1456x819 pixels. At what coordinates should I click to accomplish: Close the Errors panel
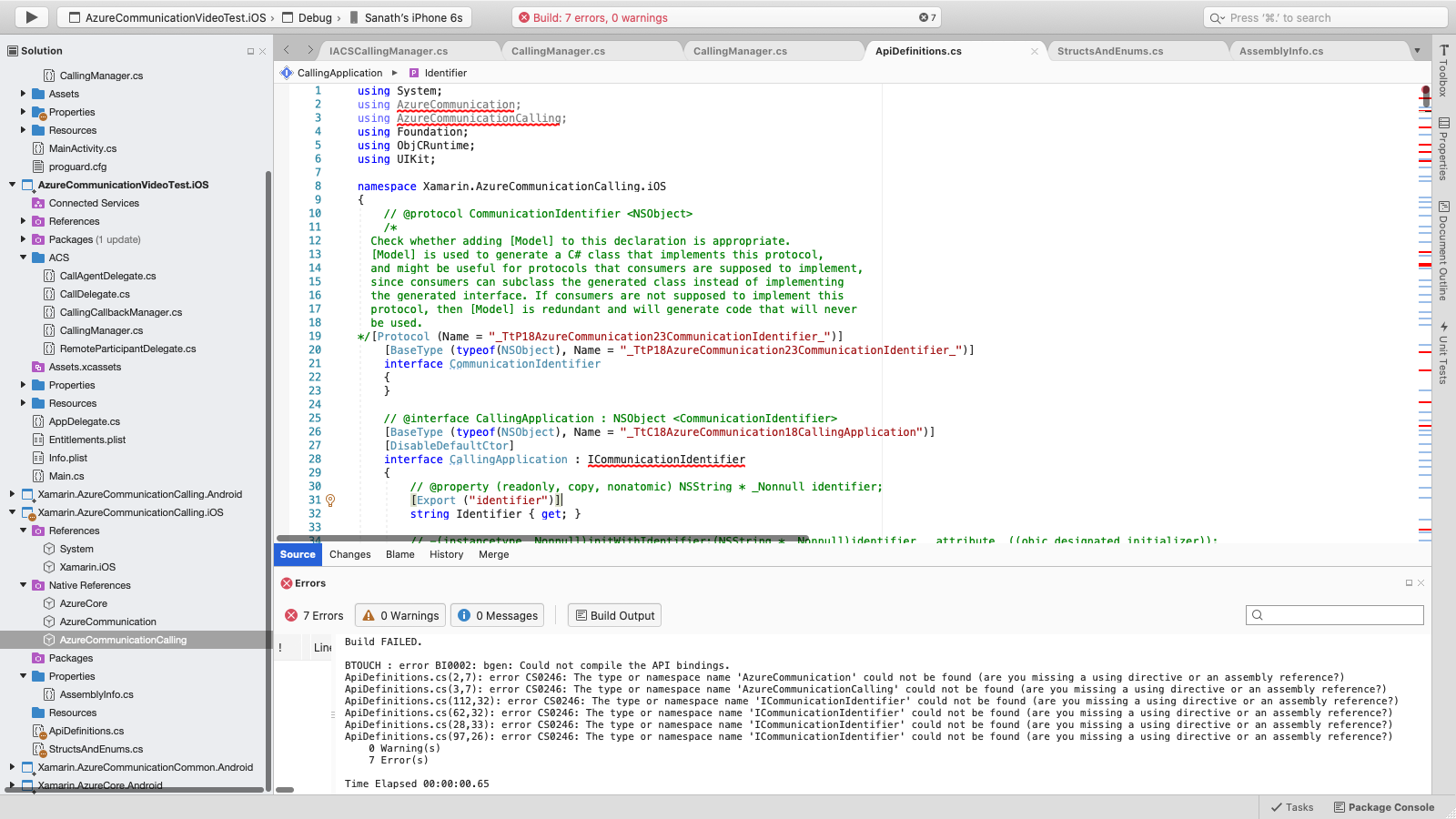coord(1421,583)
